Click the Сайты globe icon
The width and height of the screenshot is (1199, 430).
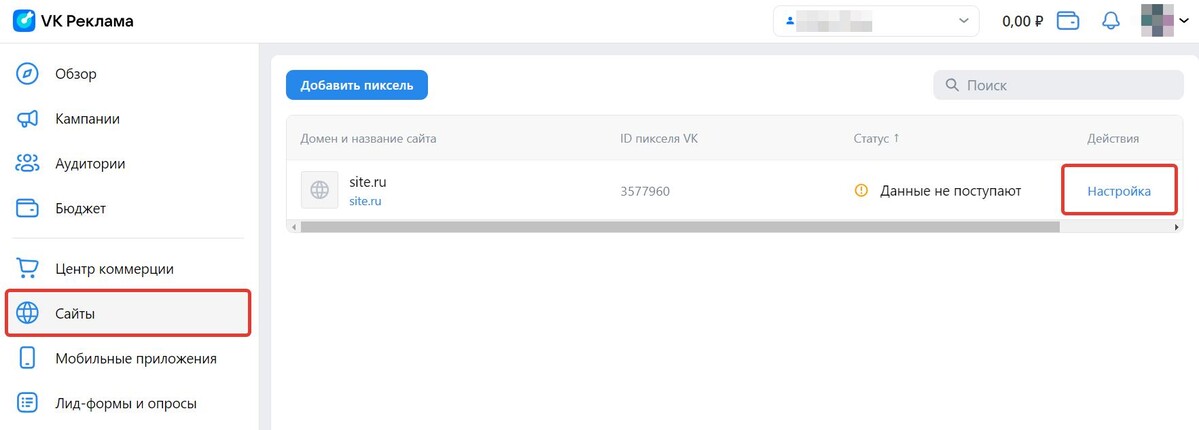(28, 312)
